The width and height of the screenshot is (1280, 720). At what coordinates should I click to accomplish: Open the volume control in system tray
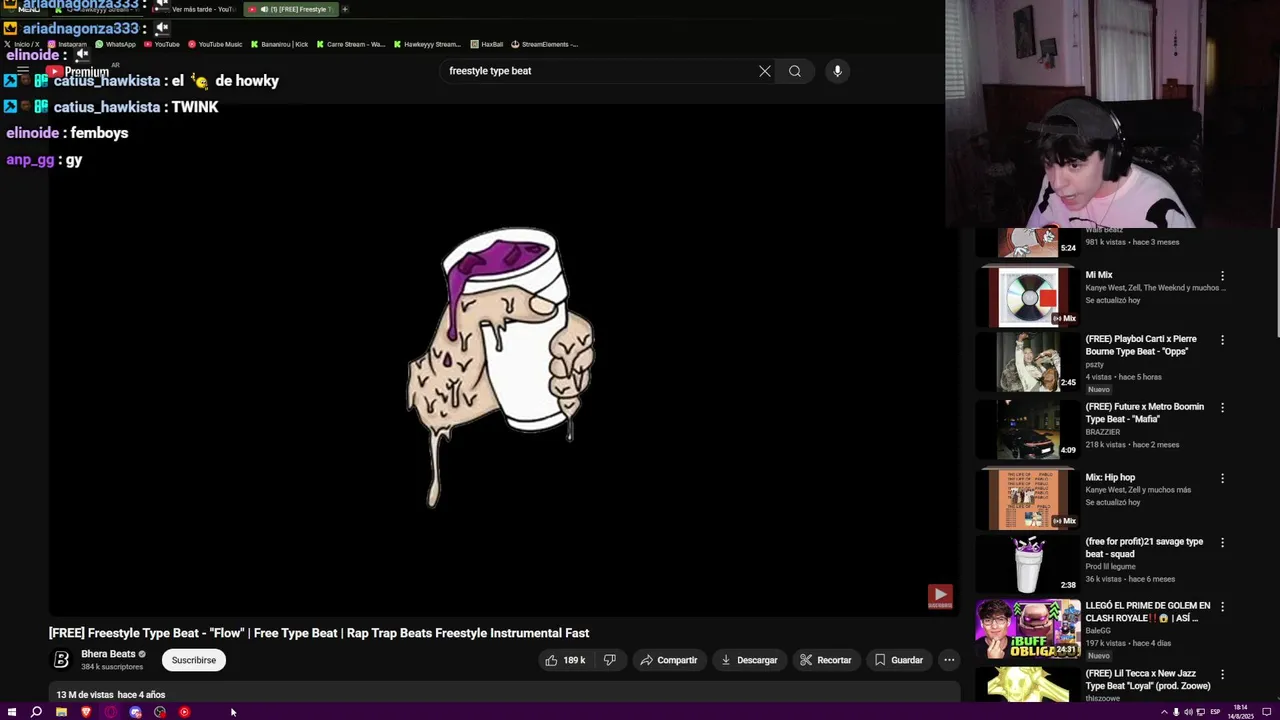(x=1189, y=712)
